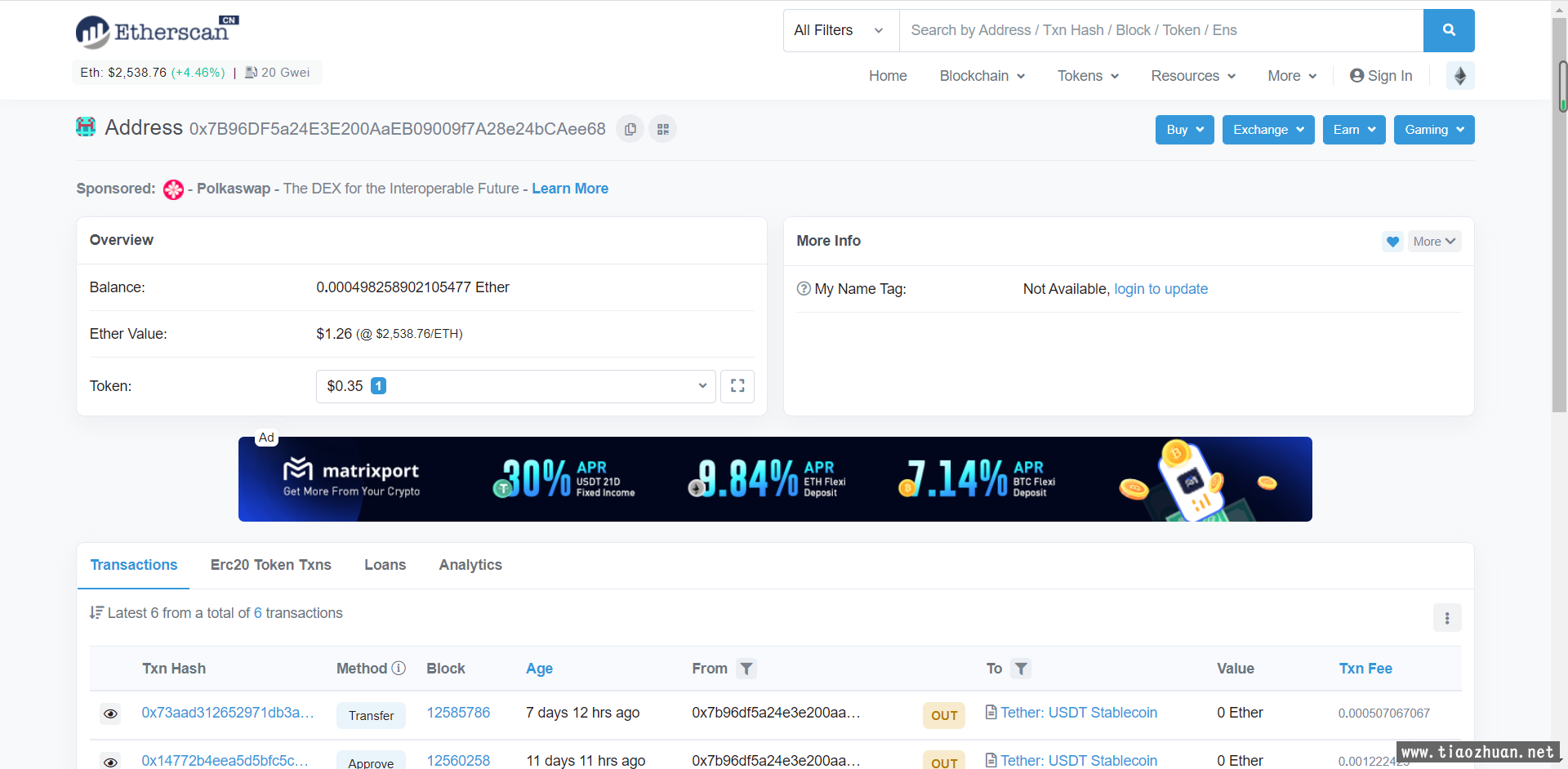Click the Learn More sponsored link
The height and width of the screenshot is (769, 1568).
click(570, 189)
